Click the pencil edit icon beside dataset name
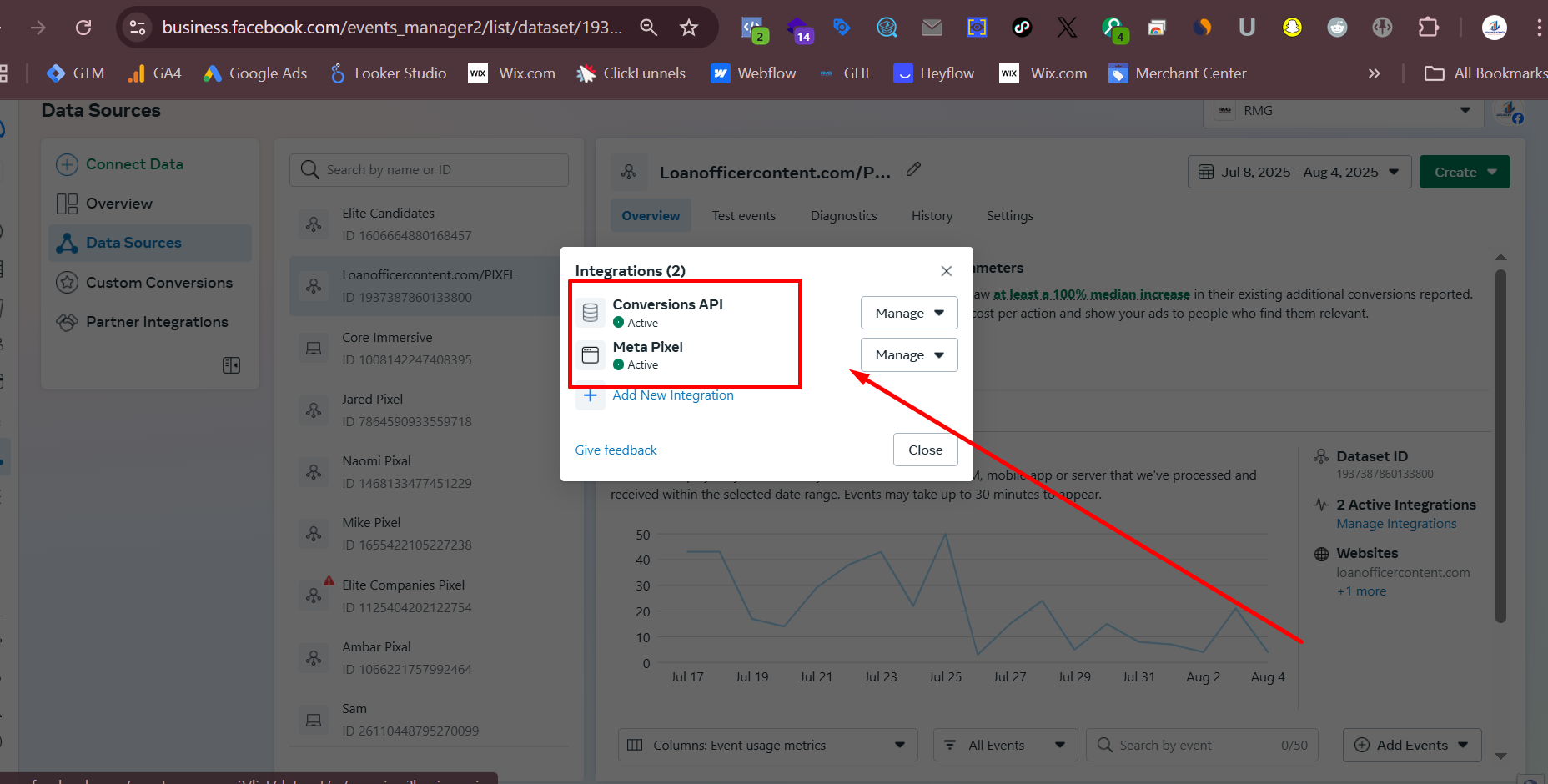The height and width of the screenshot is (784, 1548). [913, 169]
